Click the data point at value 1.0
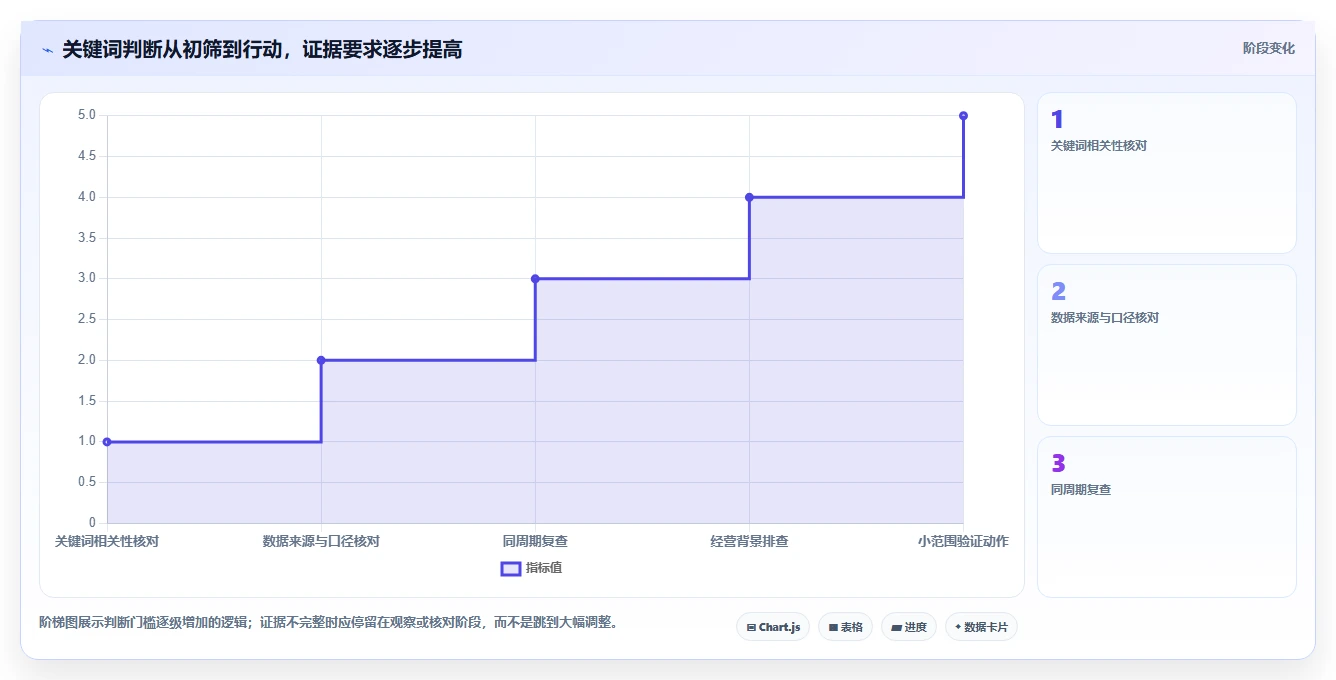Screen dimensions: 1336x680 pos(107,442)
